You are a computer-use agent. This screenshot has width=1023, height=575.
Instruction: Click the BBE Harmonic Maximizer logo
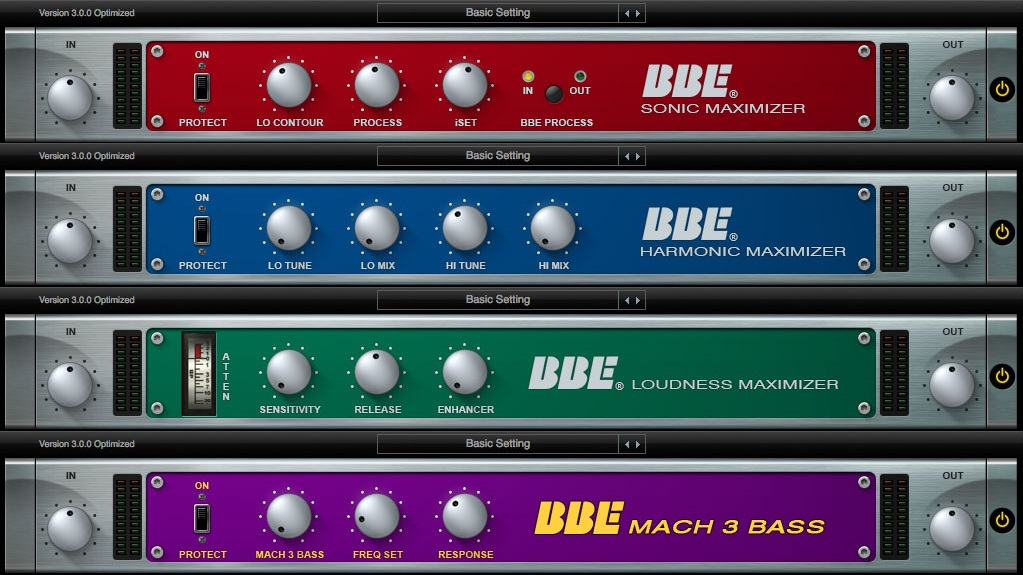[742, 233]
